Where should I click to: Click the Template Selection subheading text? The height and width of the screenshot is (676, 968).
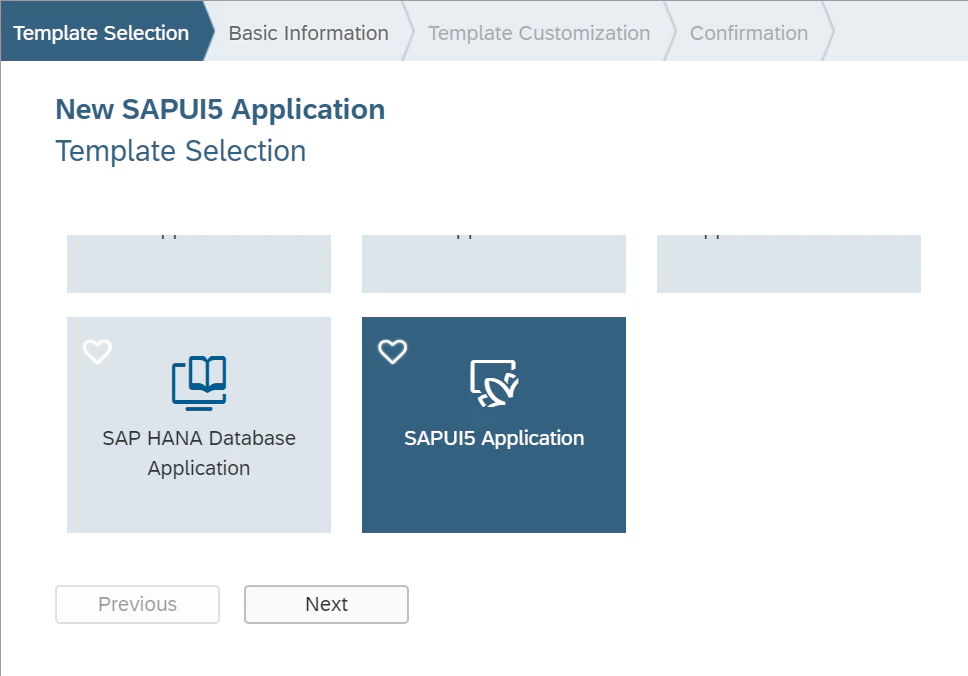[x=181, y=151]
